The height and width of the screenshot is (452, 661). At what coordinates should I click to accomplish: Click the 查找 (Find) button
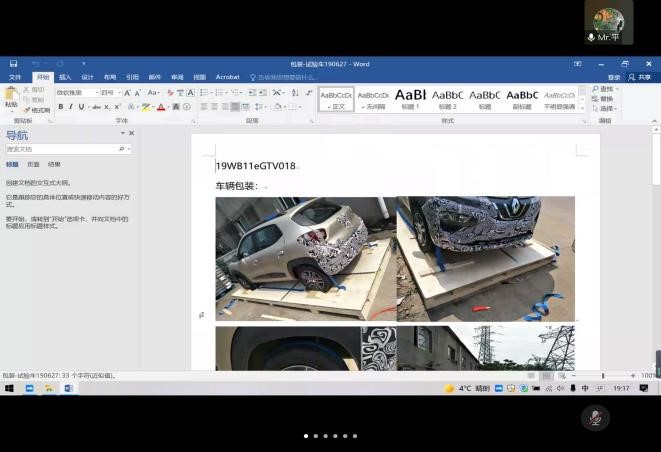coord(605,89)
